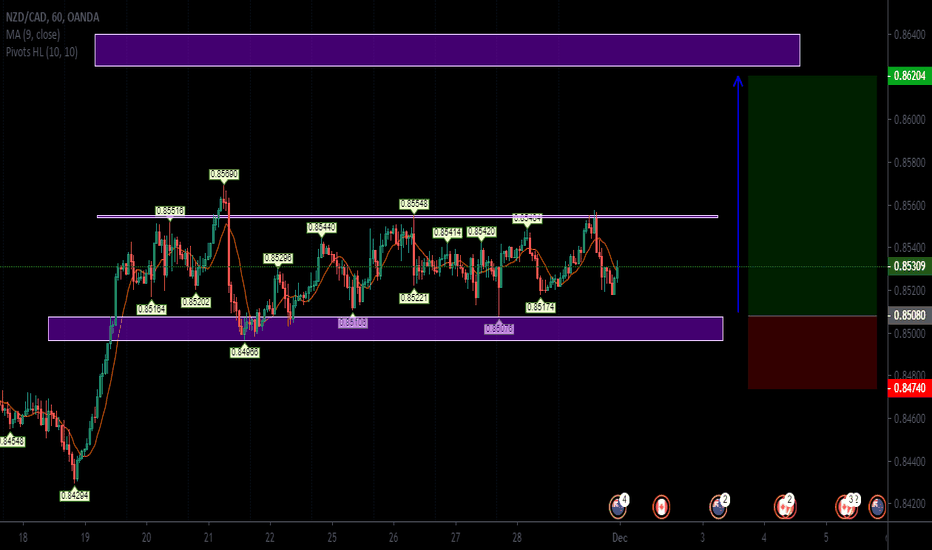Click the red 0.84740 stop-loss price label
The height and width of the screenshot is (550, 932).
(907, 387)
